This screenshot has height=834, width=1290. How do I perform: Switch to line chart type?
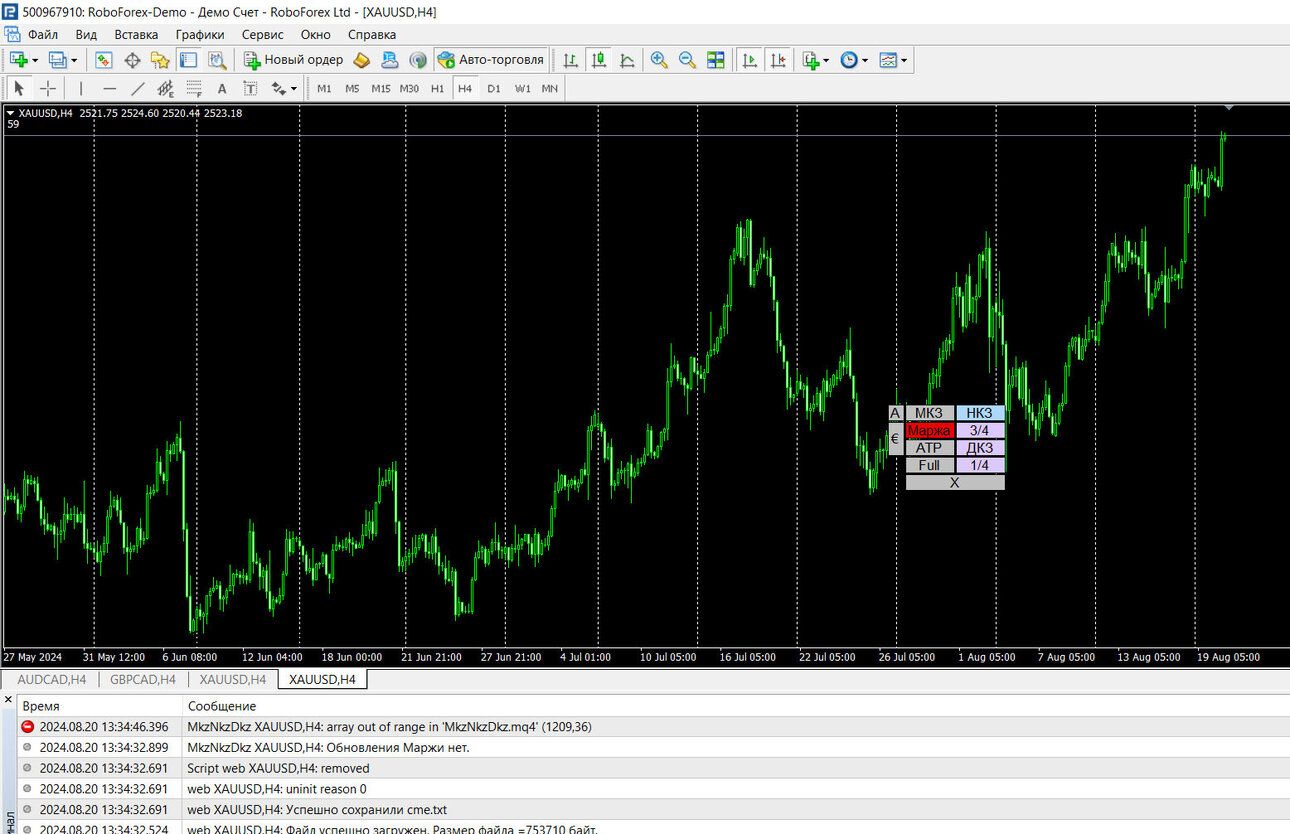[627, 60]
